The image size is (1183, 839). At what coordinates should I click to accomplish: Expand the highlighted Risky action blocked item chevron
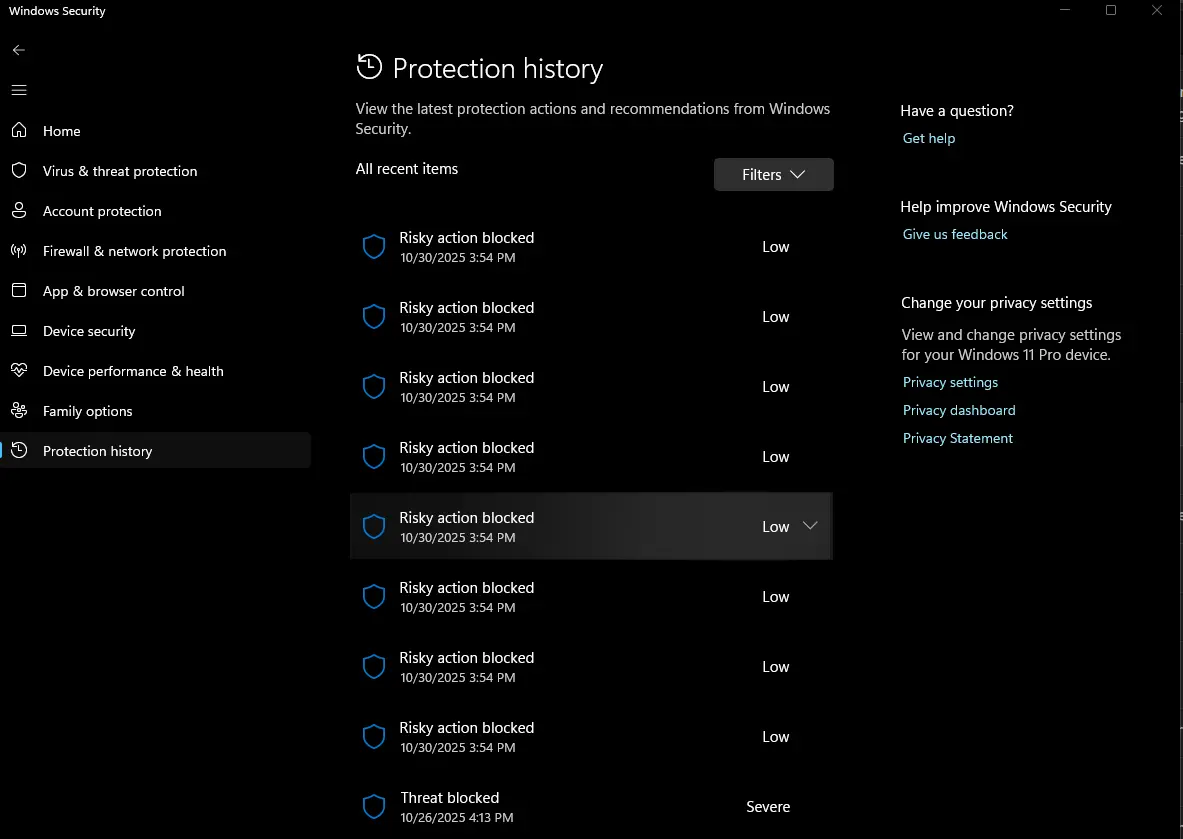coord(810,526)
